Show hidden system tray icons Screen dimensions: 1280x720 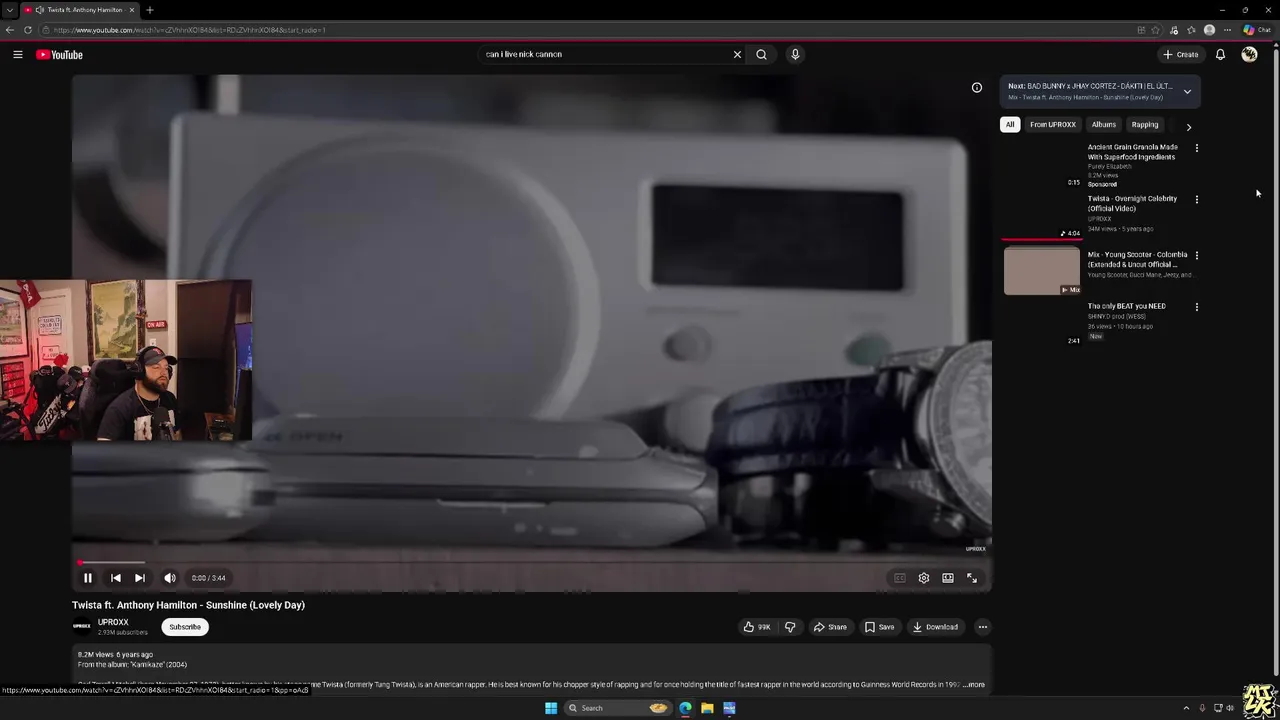coord(1186,708)
